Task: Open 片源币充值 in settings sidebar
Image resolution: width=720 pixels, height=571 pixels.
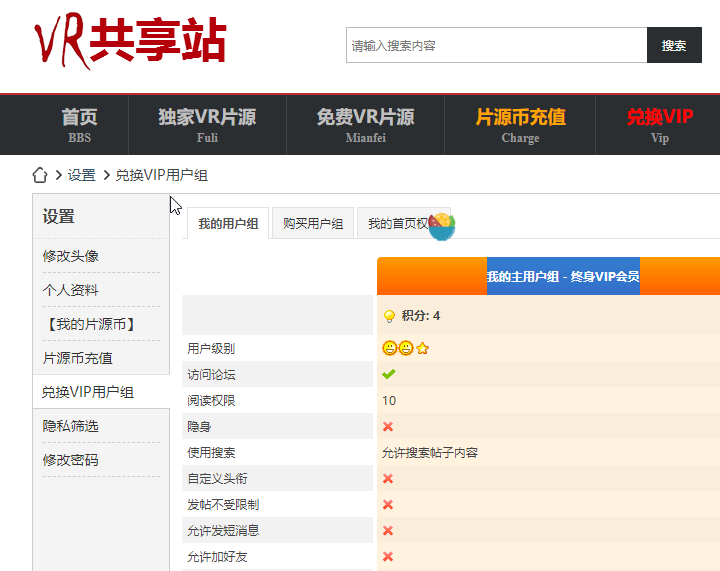Action: (x=78, y=358)
